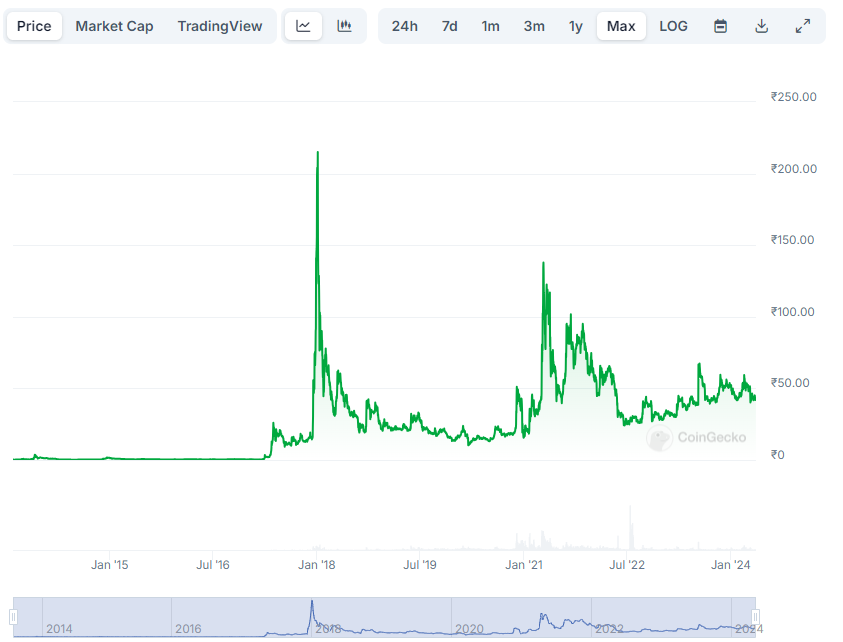The width and height of the screenshot is (843, 642).
Task: Click the 2021 price peak on chart
Action: pyautogui.click(x=544, y=263)
